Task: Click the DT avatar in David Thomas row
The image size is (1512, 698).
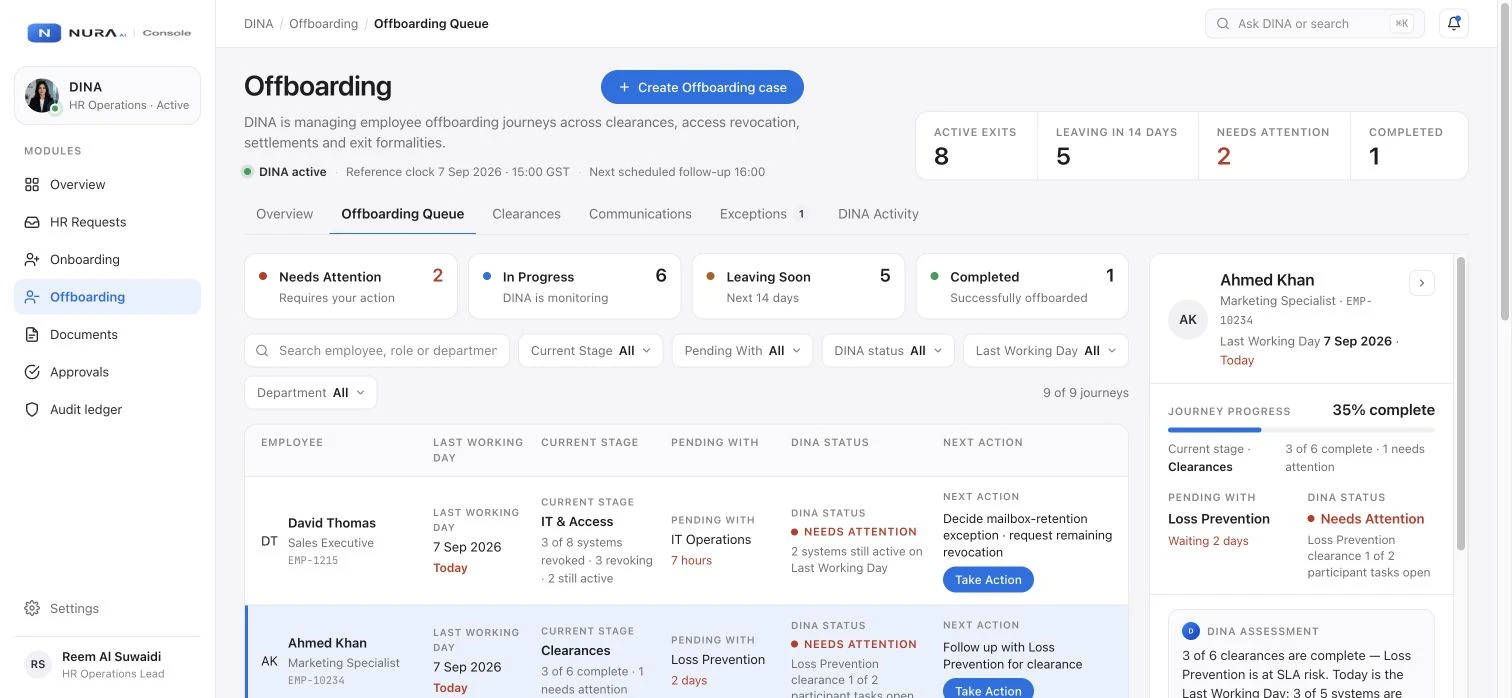Action: [269, 541]
